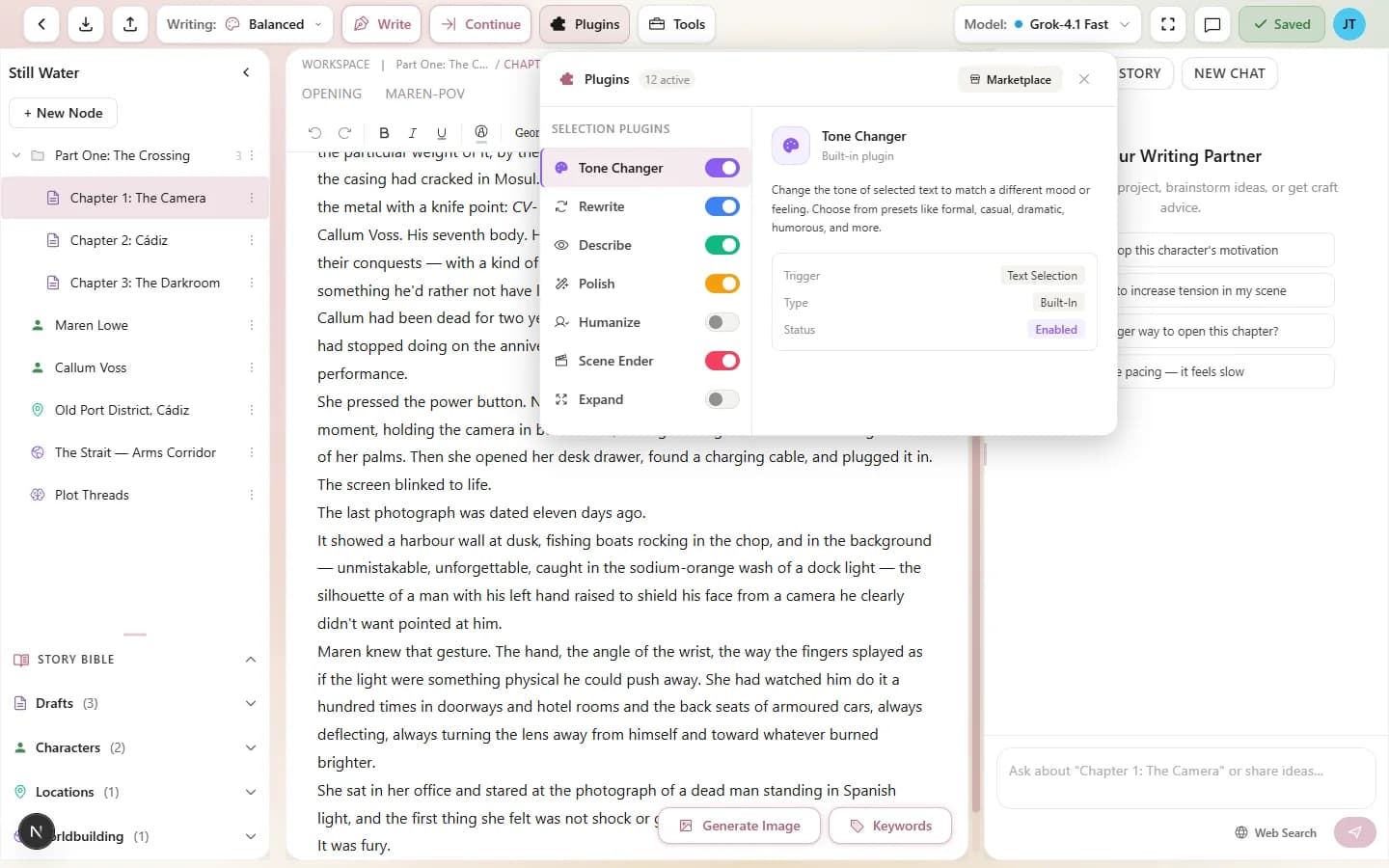Start a NEW CHAT with the writing partner

1229,72
